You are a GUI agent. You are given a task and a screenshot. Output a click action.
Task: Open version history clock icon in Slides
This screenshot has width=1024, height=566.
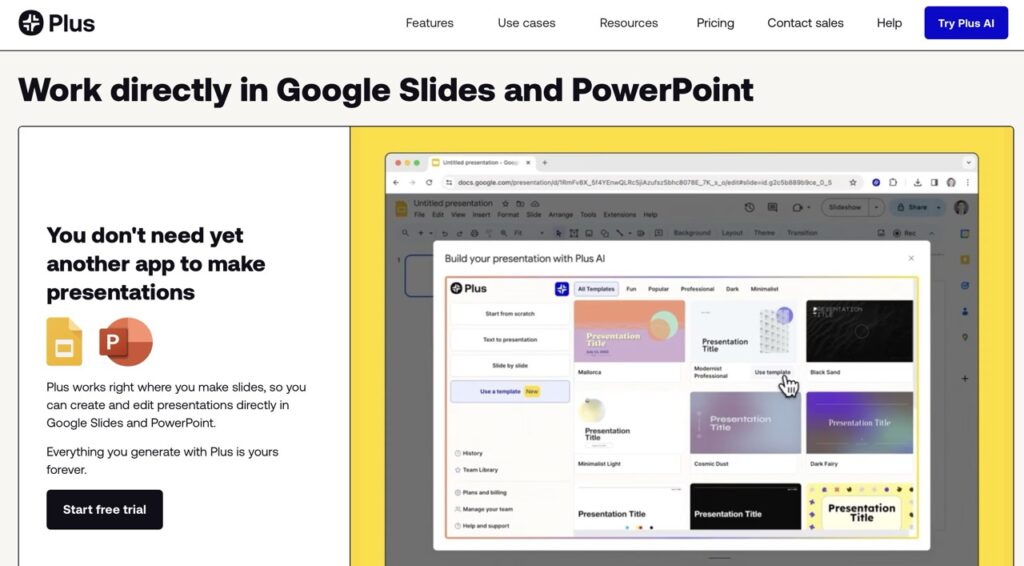point(749,208)
